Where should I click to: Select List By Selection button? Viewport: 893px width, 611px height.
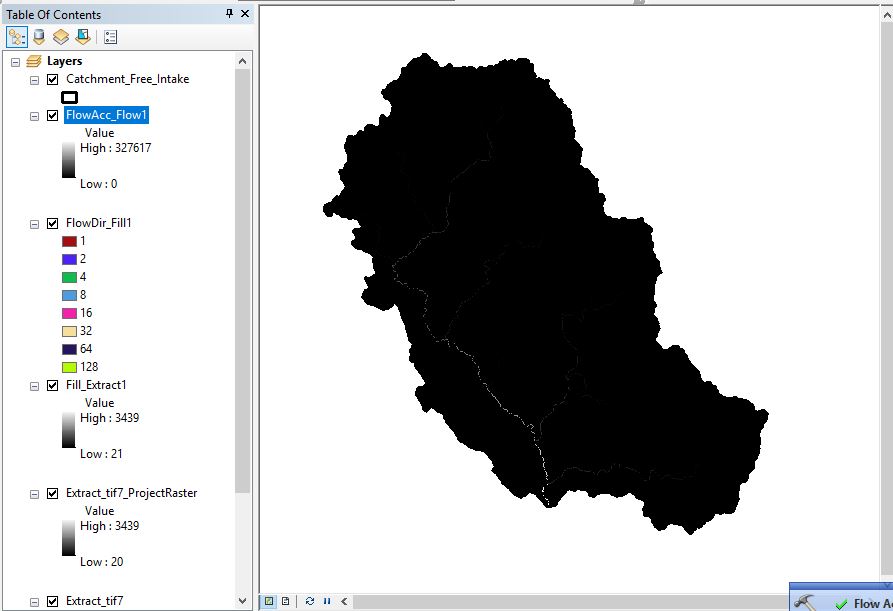[83, 38]
